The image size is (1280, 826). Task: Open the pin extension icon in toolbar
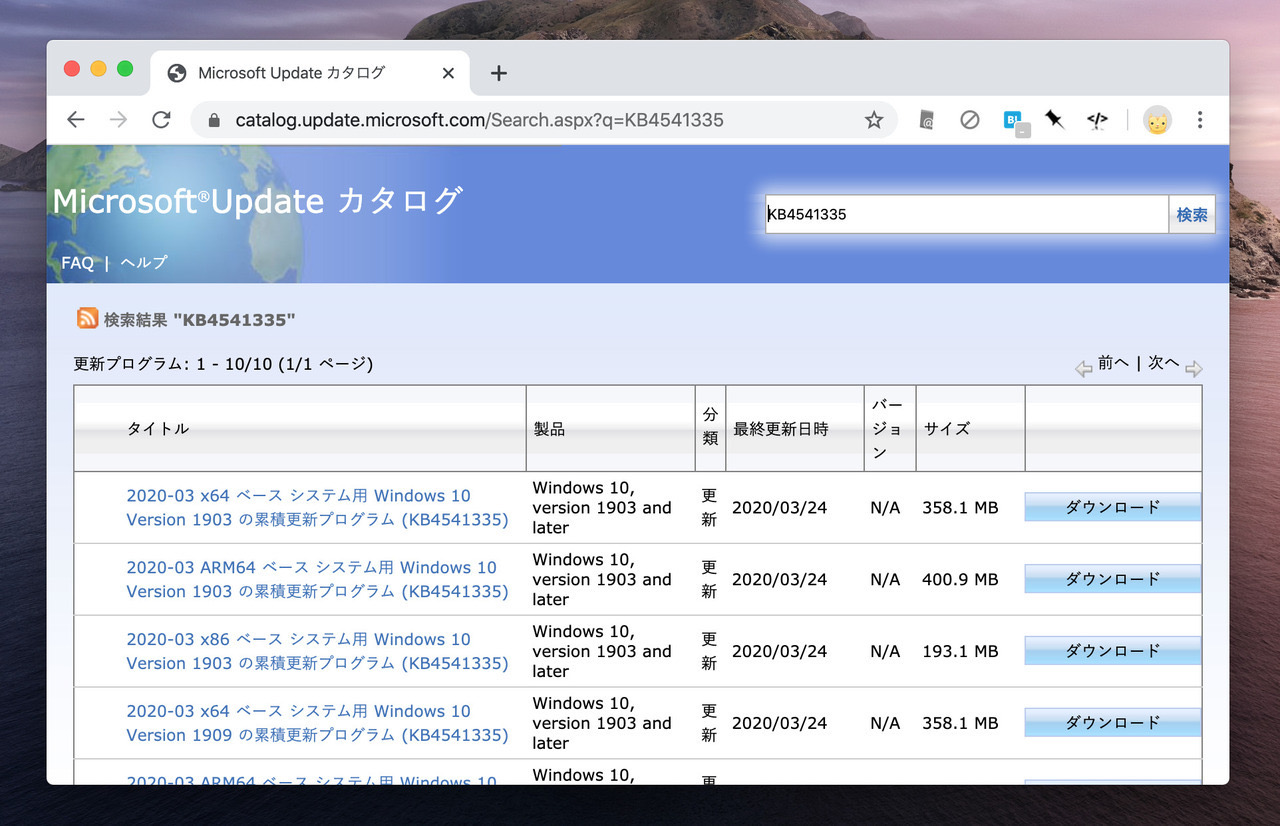pyautogui.click(x=1054, y=120)
